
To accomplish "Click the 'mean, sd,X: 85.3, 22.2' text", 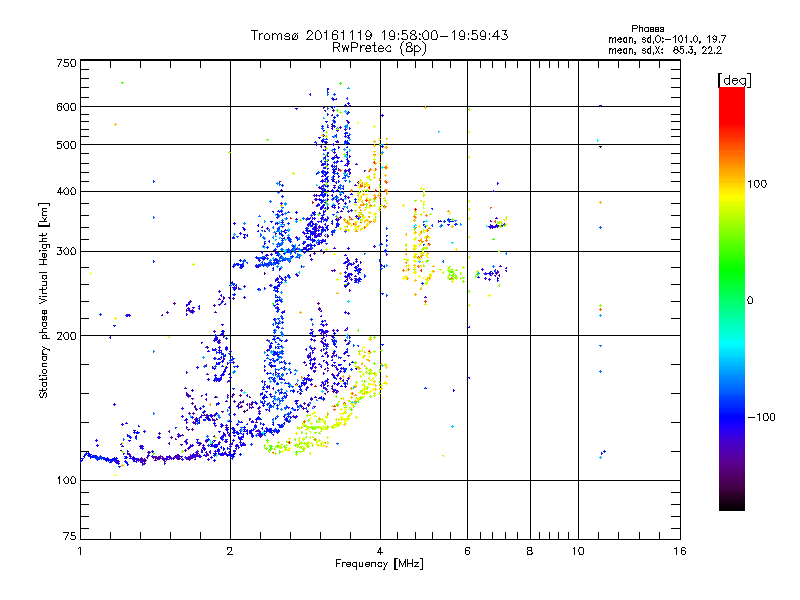I will click(665, 51).
